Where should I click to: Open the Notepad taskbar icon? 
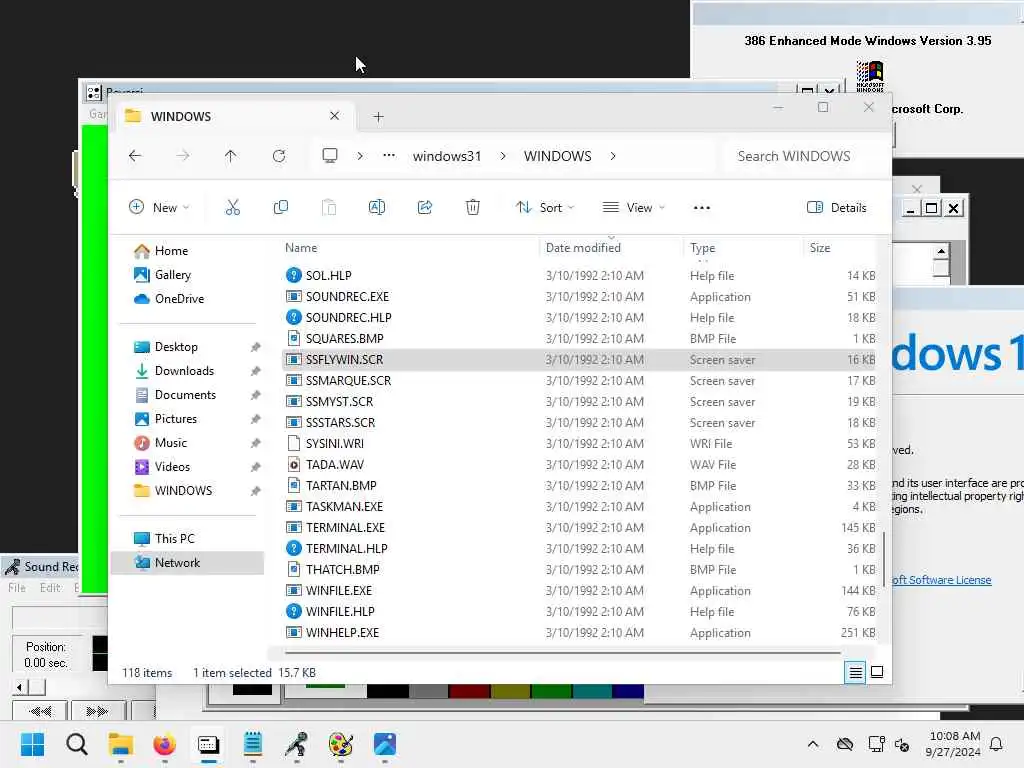click(253, 744)
